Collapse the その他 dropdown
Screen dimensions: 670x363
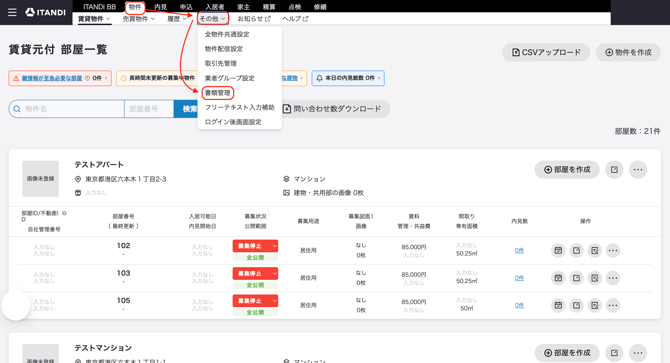[x=213, y=19]
